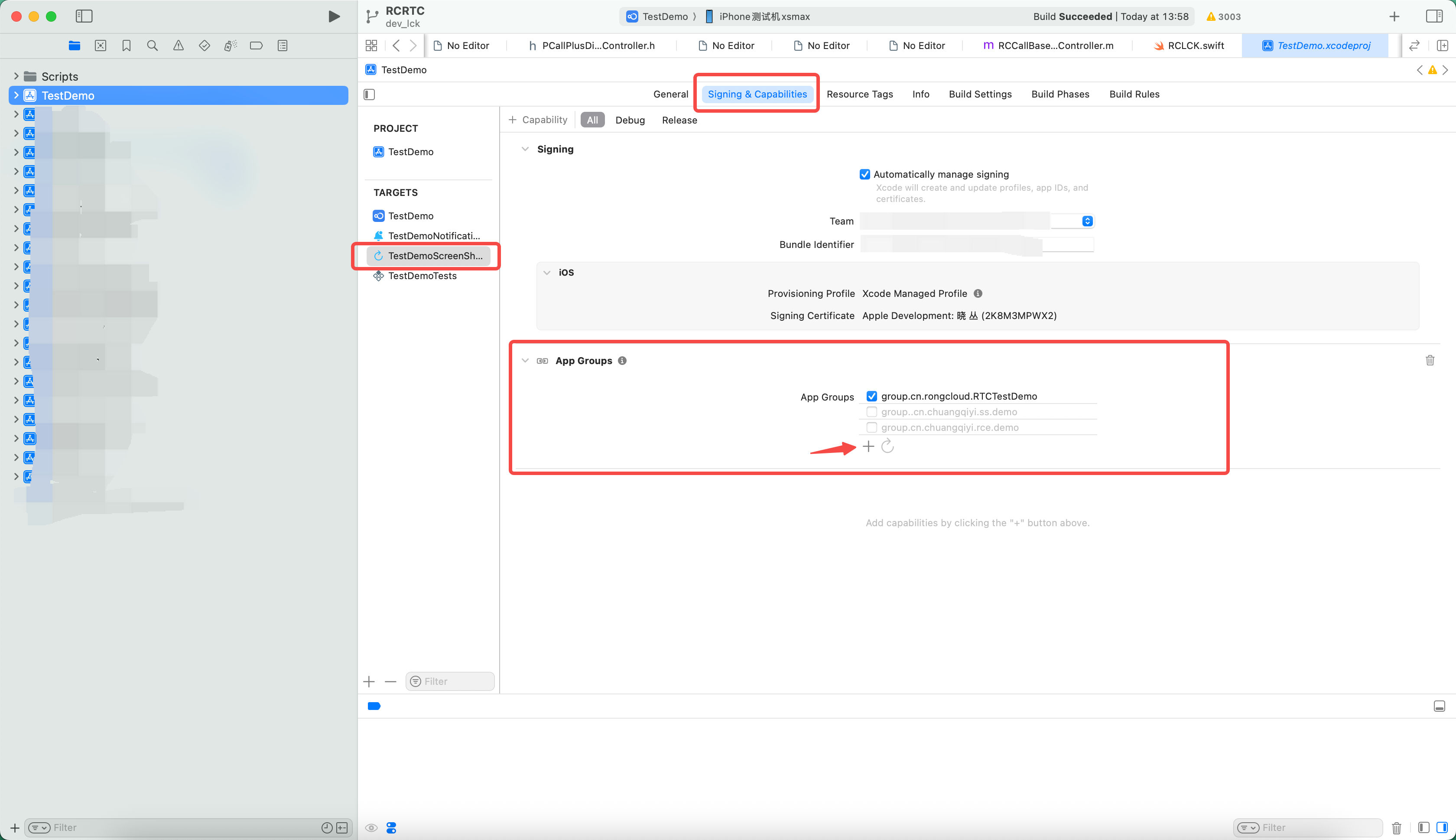Open the Test navigator diamond icon
Screen dimensions: 1456x840
(204, 46)
